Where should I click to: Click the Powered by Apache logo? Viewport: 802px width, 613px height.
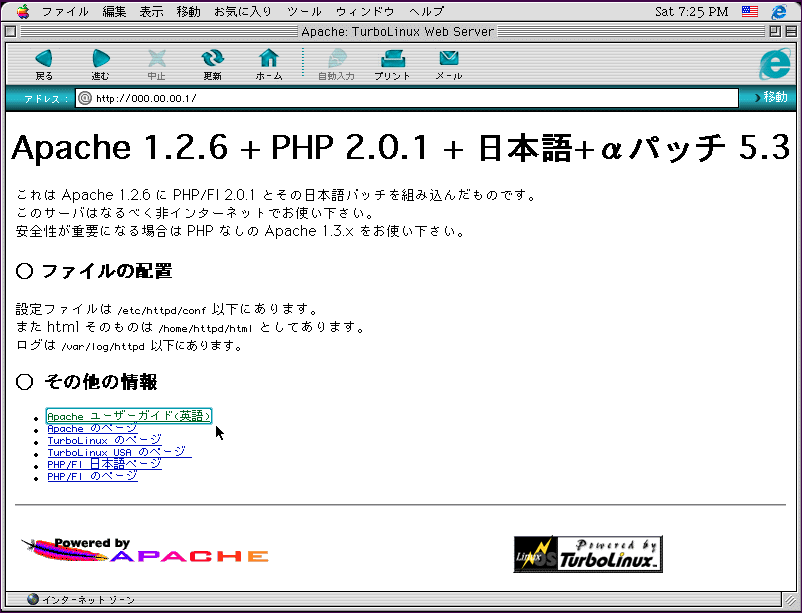pyautogui.click(x=145, y=551)
